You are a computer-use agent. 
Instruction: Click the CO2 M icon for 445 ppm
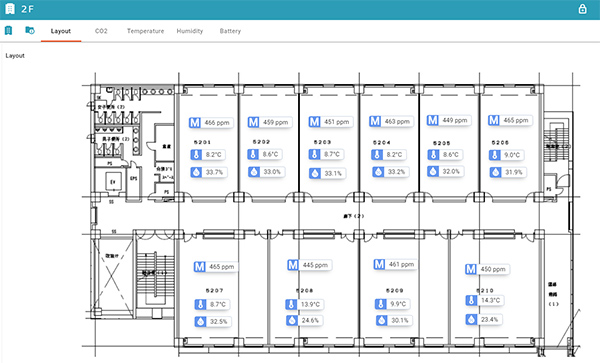(x=293, y=265)
